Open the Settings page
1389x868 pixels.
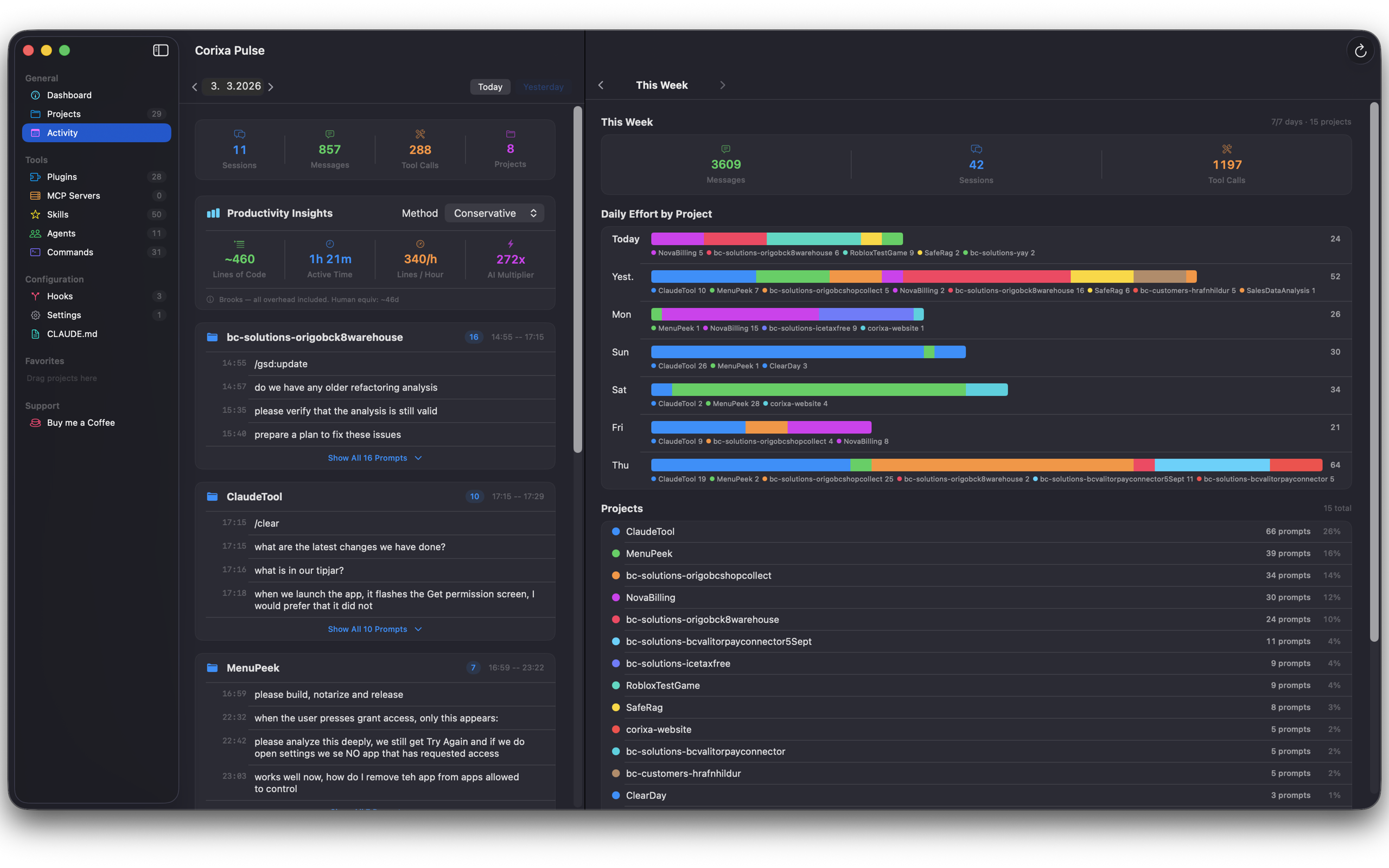tap(62, 315)
